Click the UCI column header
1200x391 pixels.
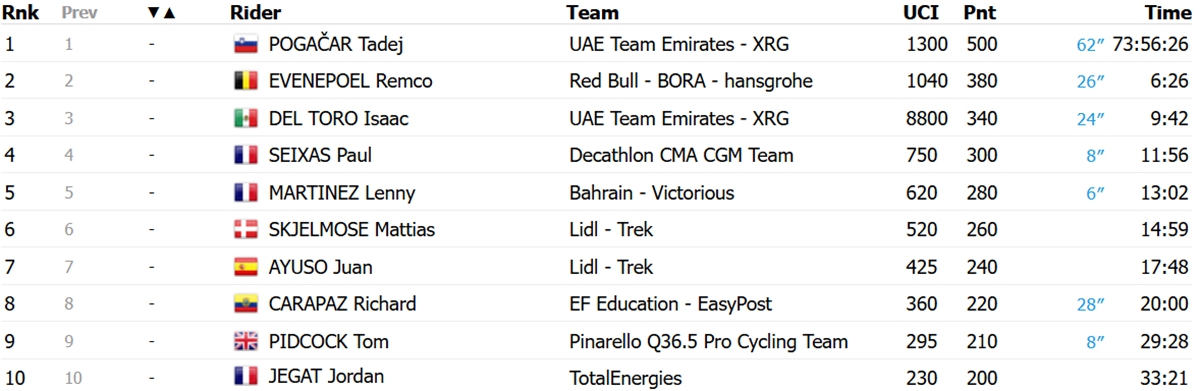tap(918, 13)
